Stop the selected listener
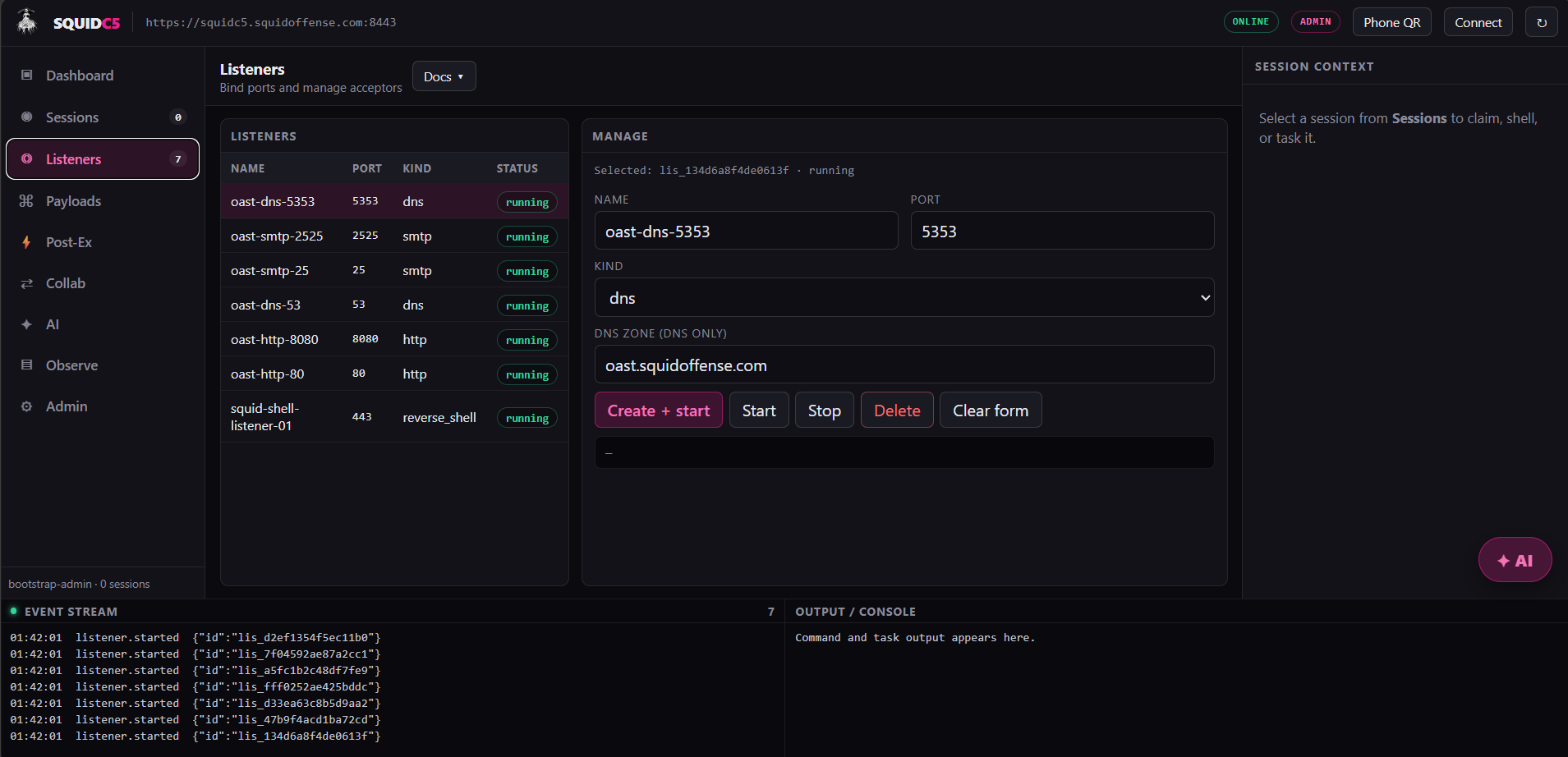 tap(824, 411)
